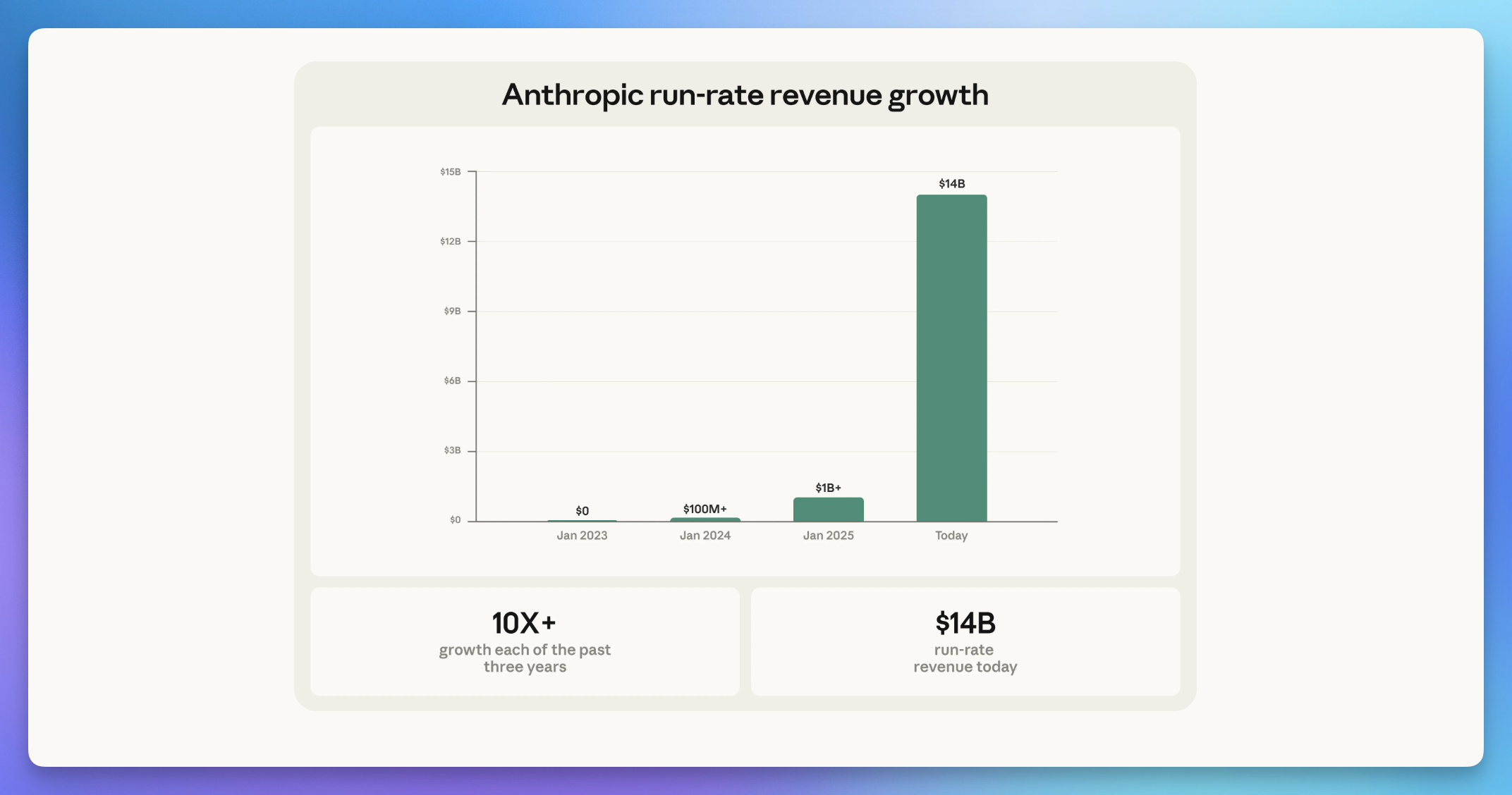The image size is (1512, 795).
Task: Click the tall green Today bar
Action: (x=951, y=358)
